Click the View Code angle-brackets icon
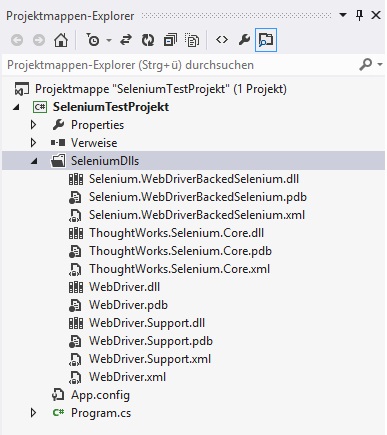 (222, 40)
